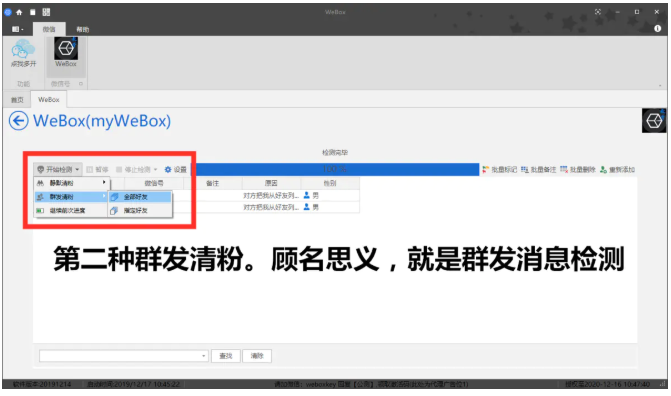
Task: Click the home icon in title bar
Action: coord(19,12)
